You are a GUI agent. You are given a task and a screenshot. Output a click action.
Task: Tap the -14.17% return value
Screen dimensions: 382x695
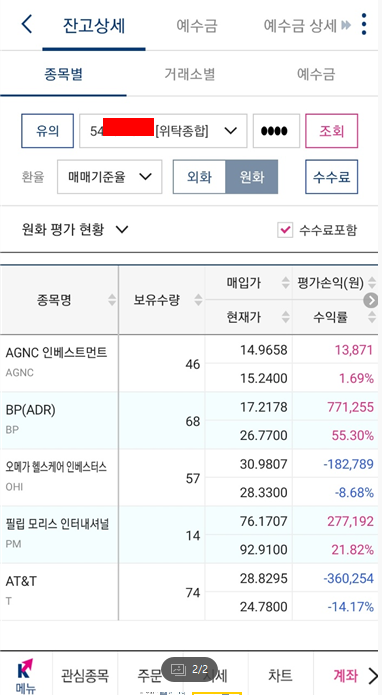pos(351,606)
